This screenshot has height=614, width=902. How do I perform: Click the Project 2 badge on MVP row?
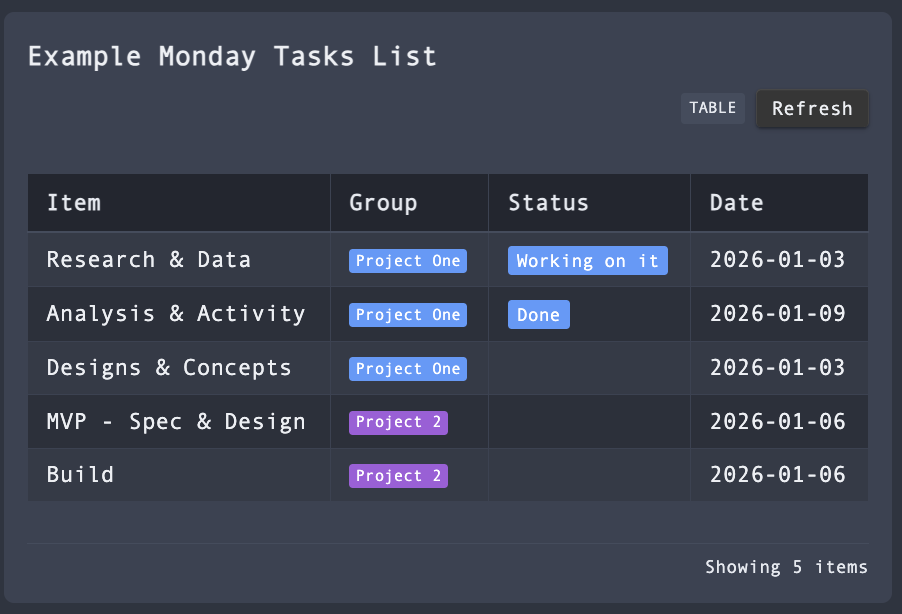[x=398, y=421]
